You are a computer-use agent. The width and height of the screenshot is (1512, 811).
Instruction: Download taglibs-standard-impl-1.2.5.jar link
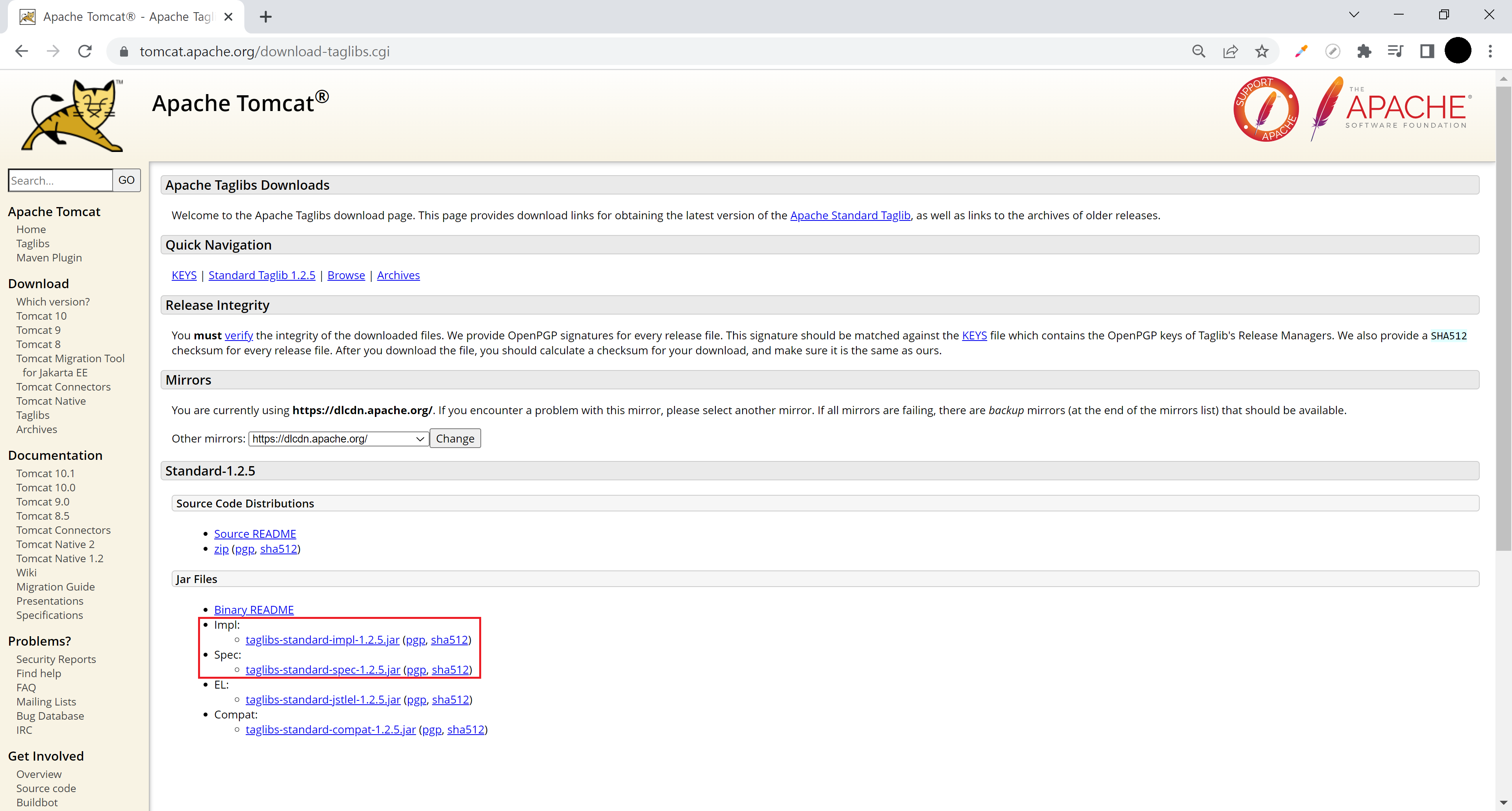tap(322, 640)
